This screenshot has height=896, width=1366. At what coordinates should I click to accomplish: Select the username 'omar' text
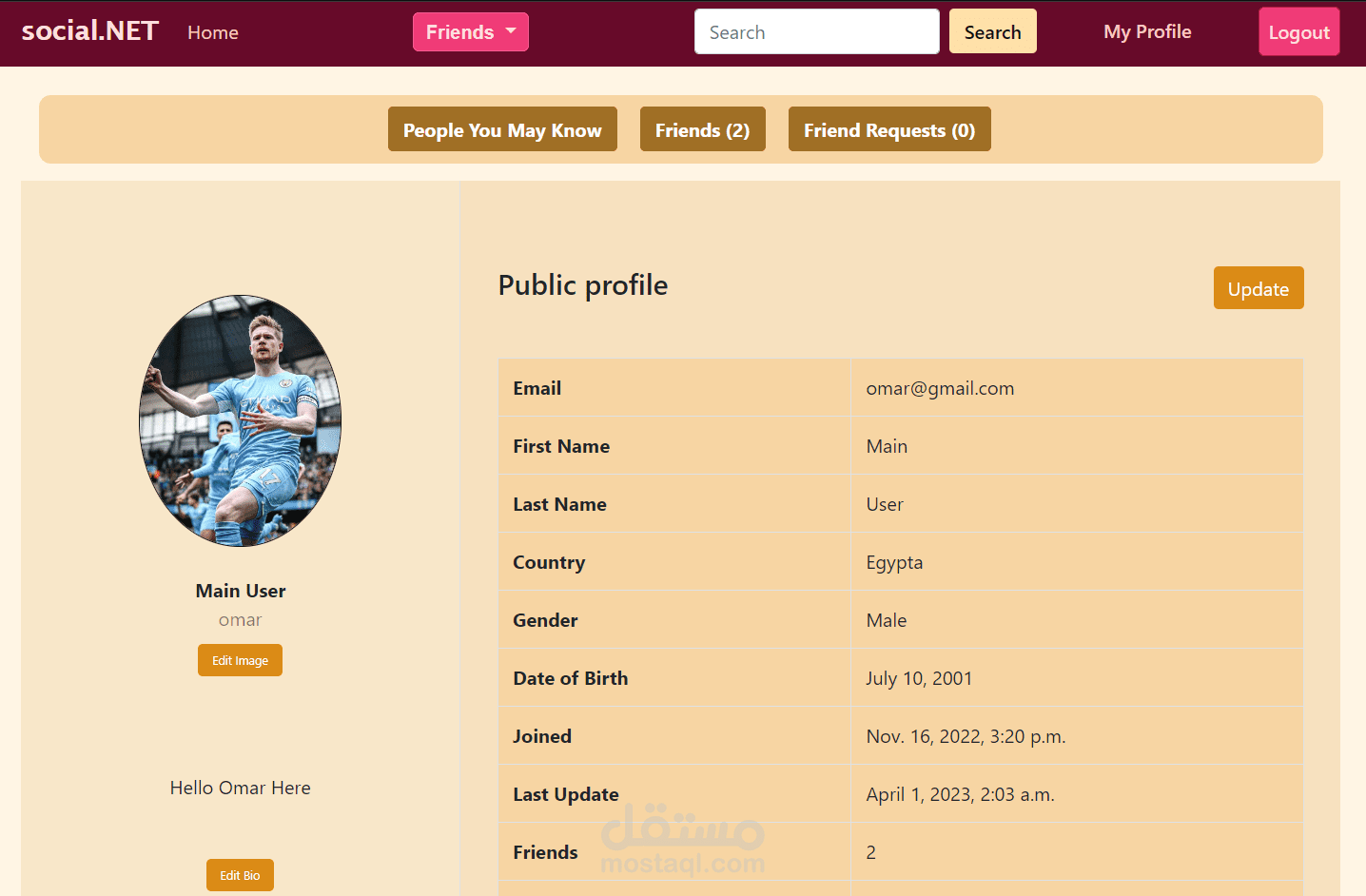[240, 620]
